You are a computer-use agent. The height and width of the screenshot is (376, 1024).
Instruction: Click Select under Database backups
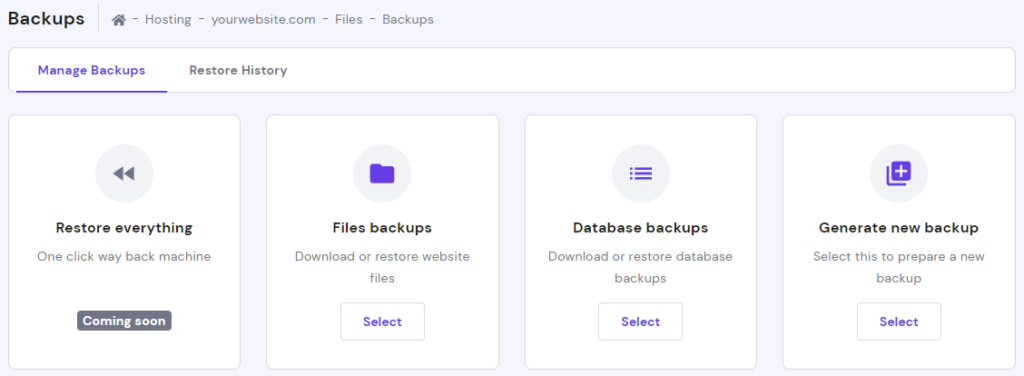click(x=641, y=321)
